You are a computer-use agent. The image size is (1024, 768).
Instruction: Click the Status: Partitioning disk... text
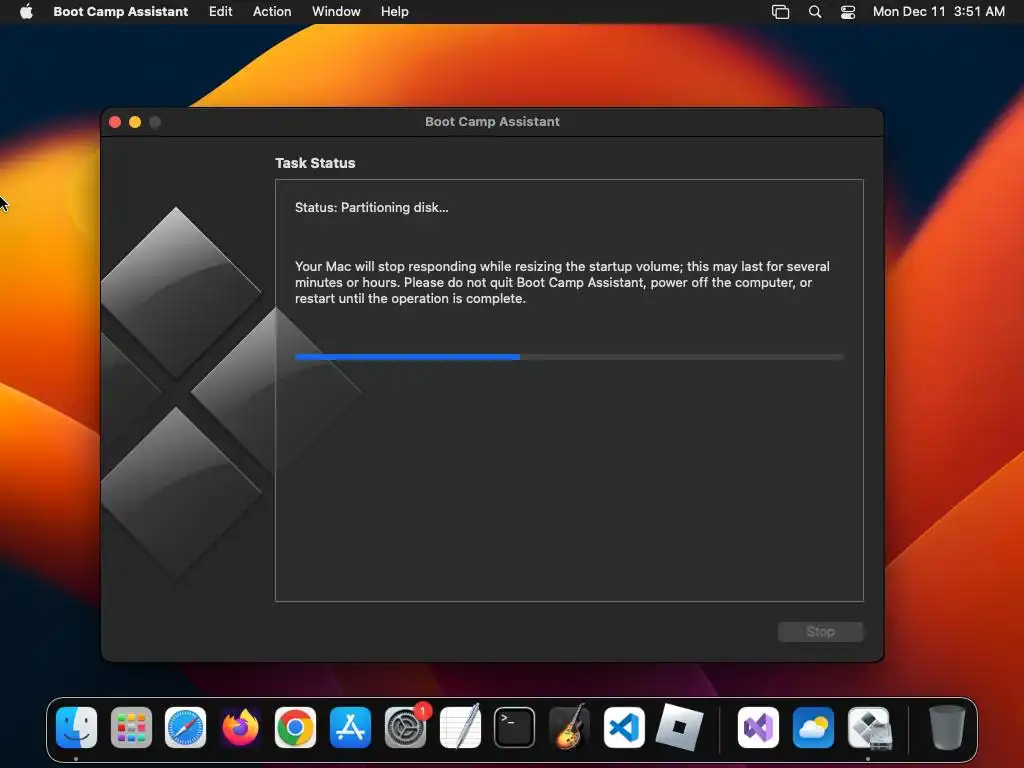coord(372,208)
